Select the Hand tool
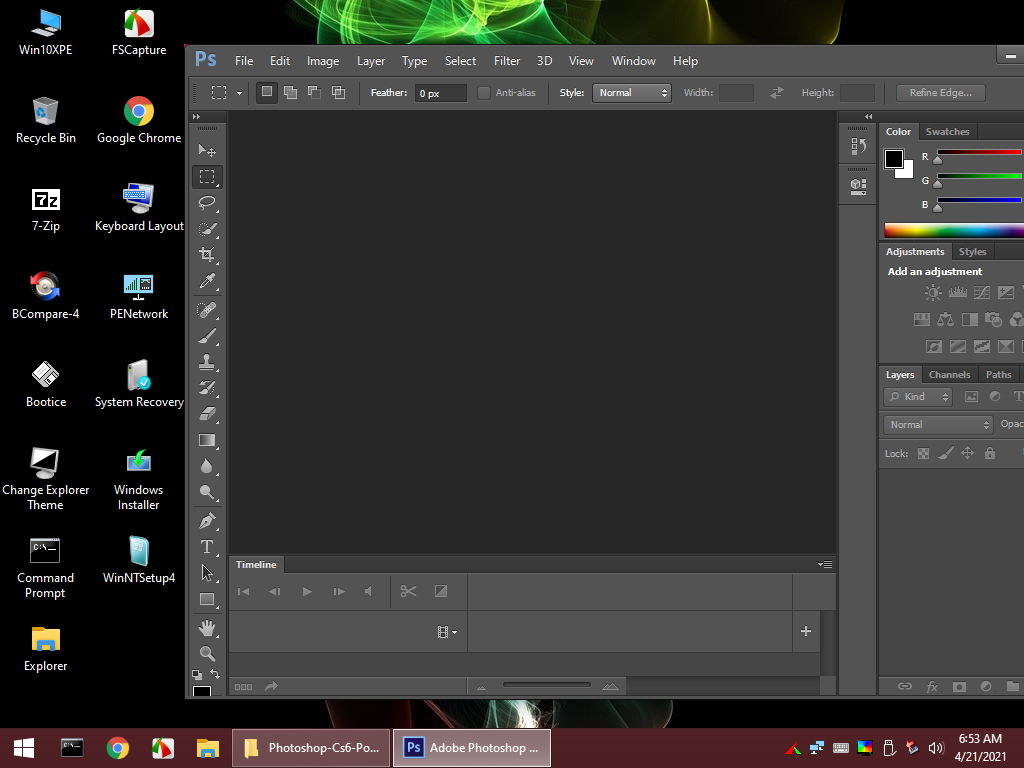Screen dimensions: 1024x768 coord(207,628)
